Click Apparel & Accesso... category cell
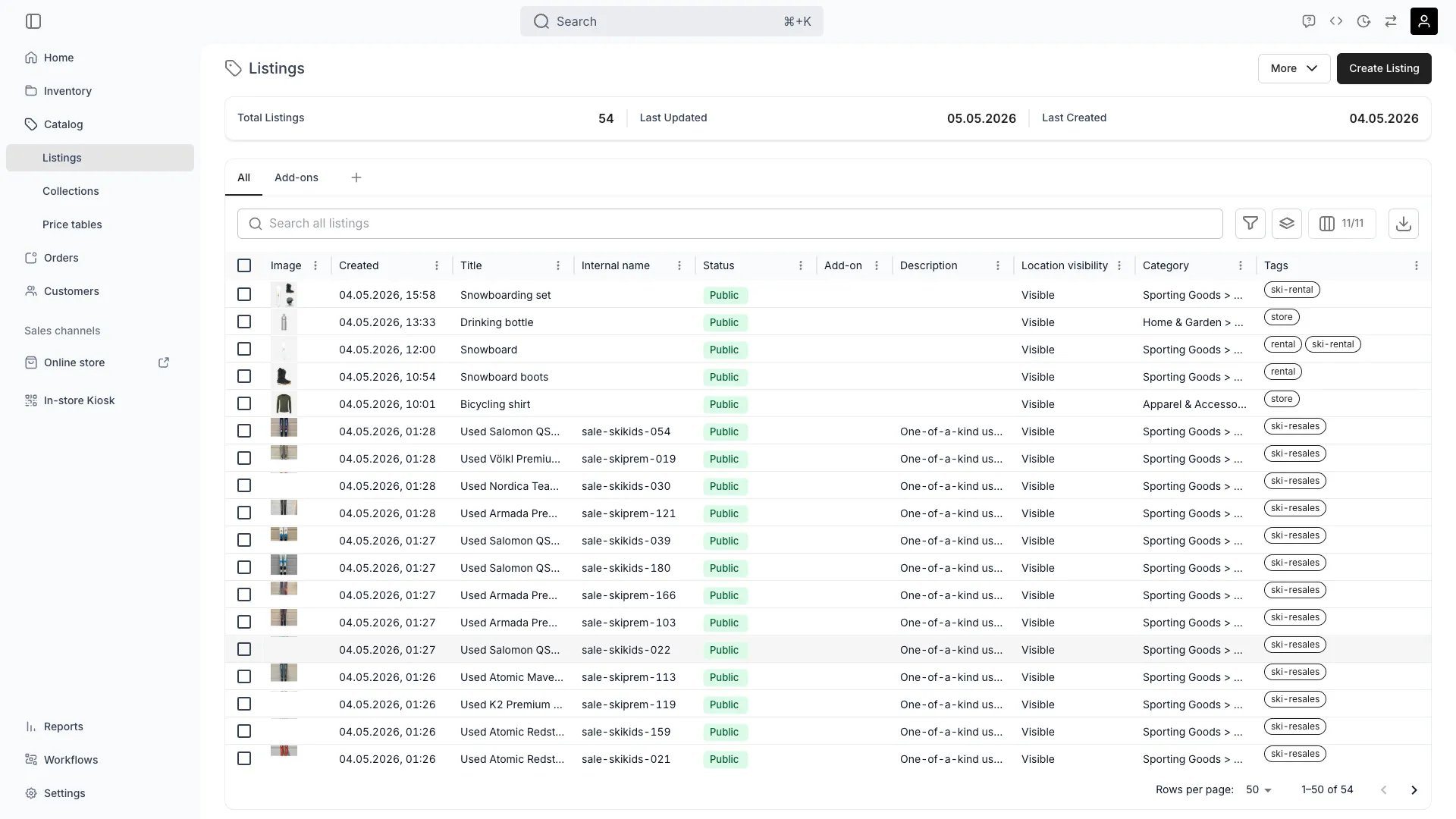 1194,404
